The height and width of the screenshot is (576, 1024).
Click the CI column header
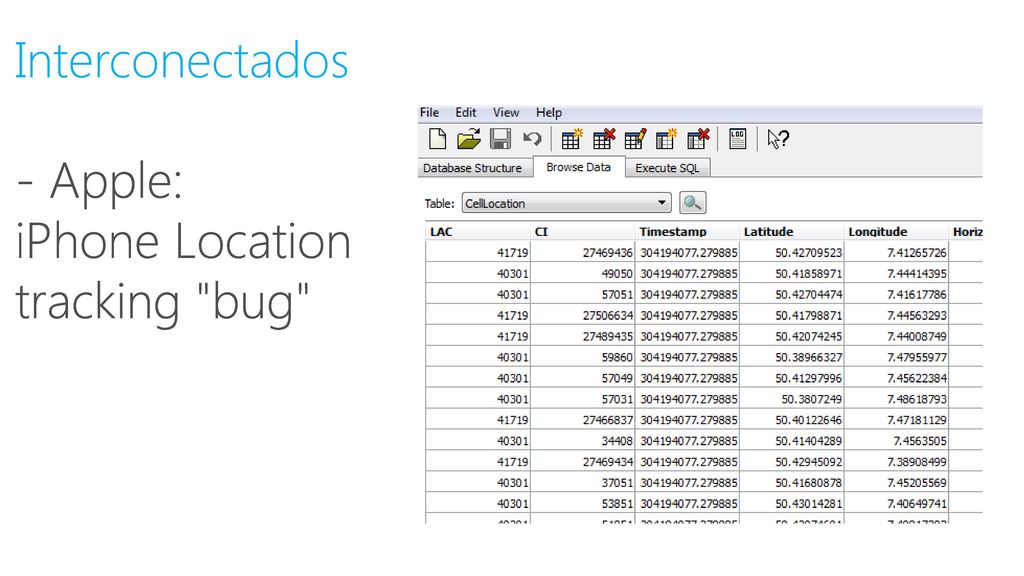582,231
